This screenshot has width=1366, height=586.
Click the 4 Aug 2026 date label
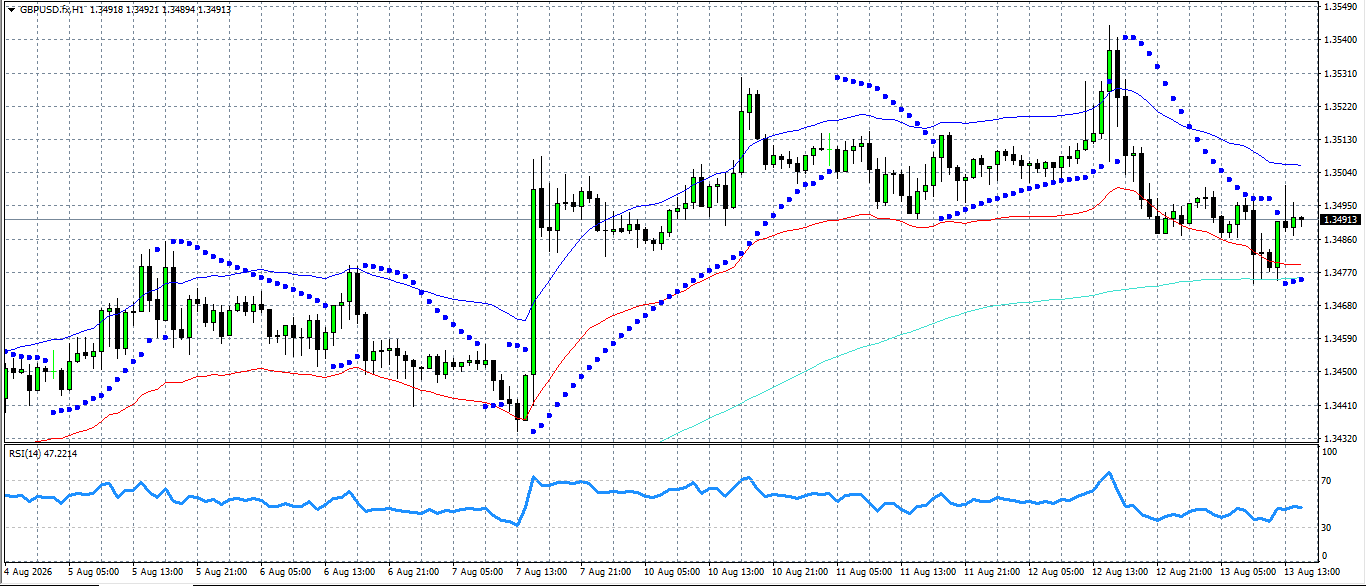(x=27, y=572)
